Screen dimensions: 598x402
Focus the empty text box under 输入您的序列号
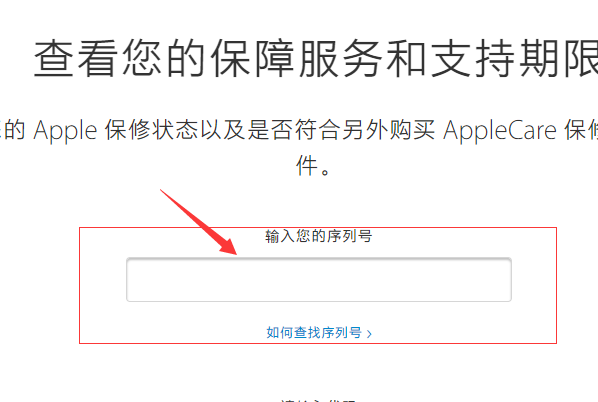(x=319, y=280)
